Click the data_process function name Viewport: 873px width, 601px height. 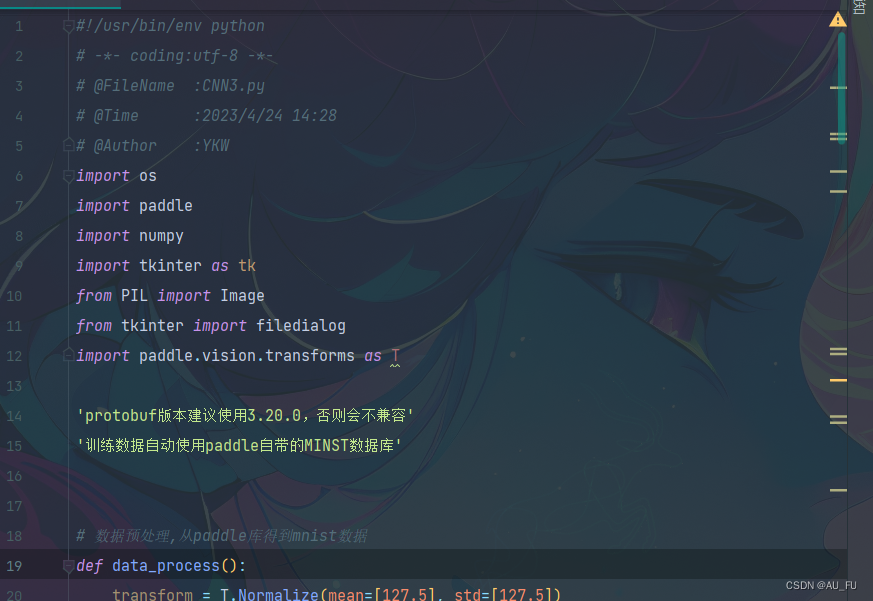click(x=166, y=566)
